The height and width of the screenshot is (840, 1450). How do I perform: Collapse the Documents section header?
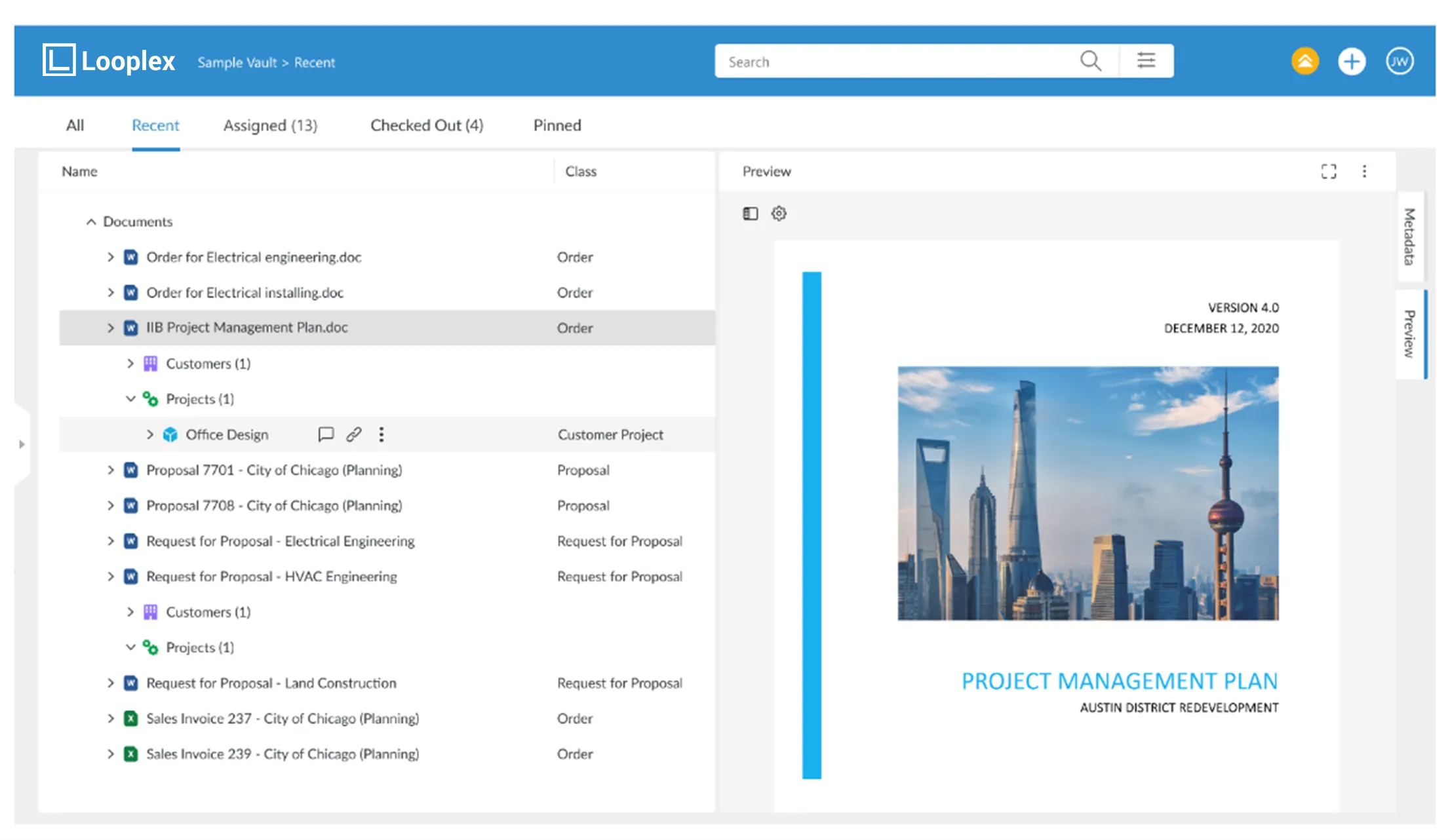tap(87, 220)
